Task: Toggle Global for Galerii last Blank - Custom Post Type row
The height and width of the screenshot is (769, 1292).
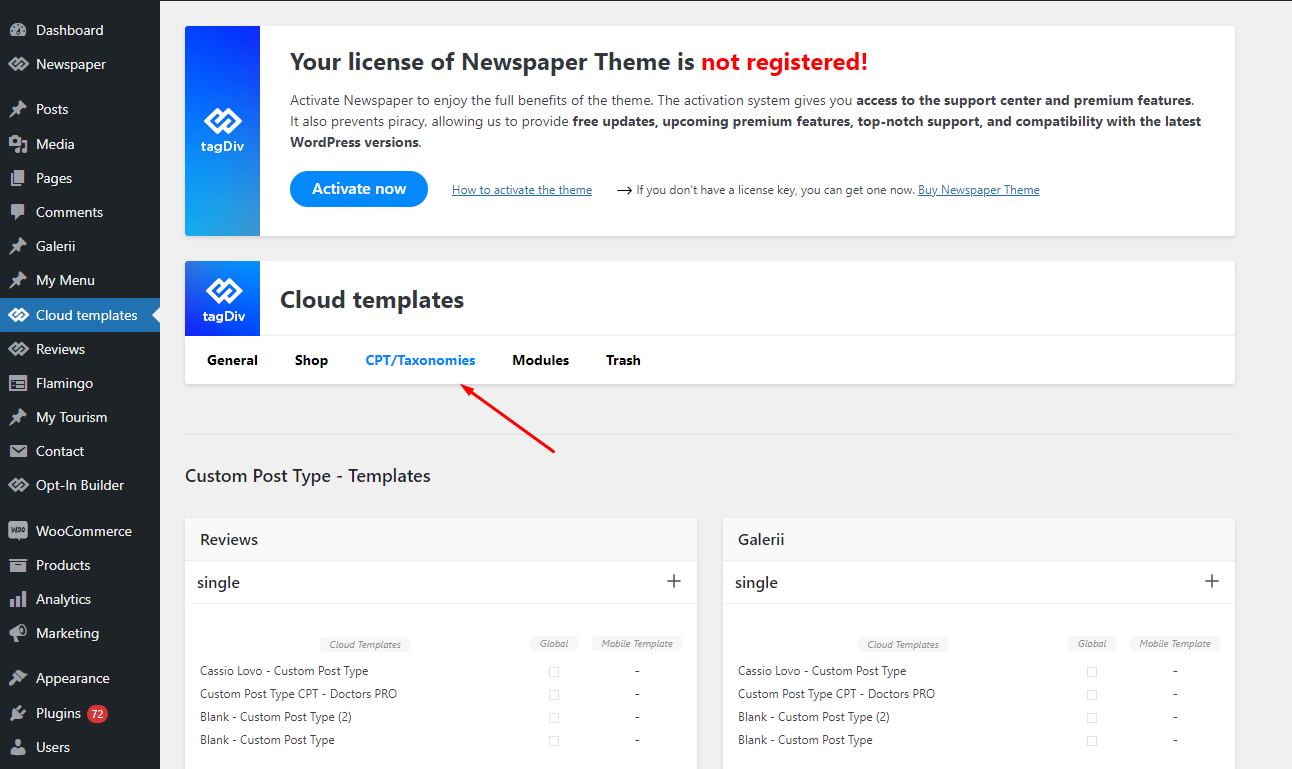Action: point(1092,741)
